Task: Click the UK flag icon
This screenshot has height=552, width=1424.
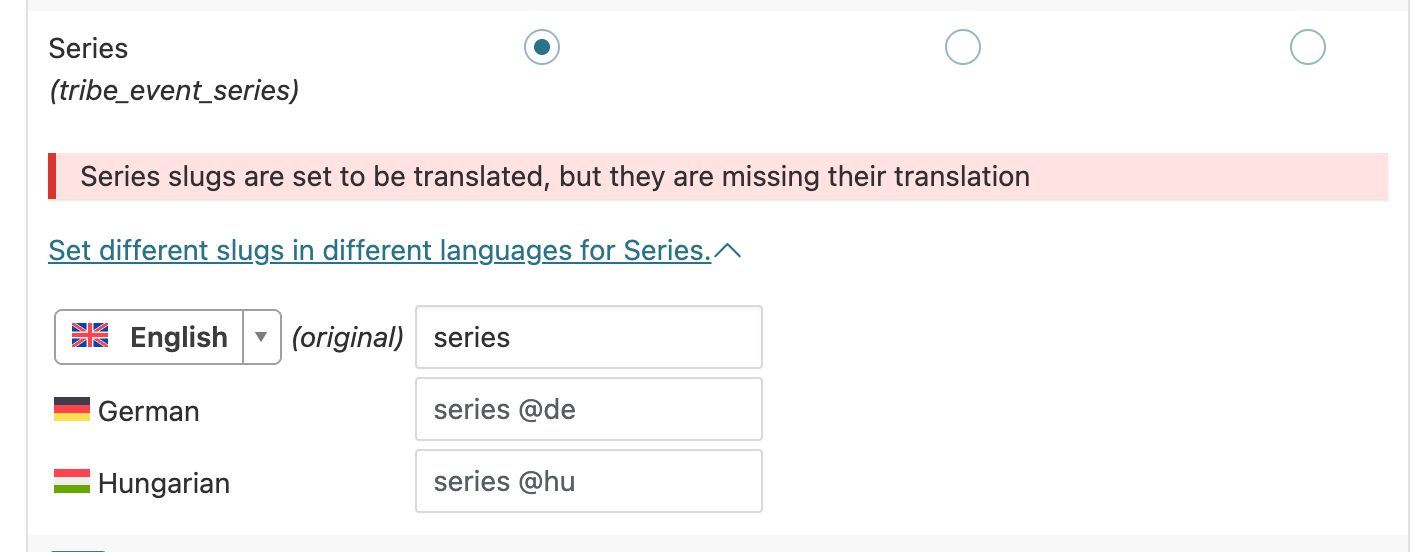Action: click(90, 336)
